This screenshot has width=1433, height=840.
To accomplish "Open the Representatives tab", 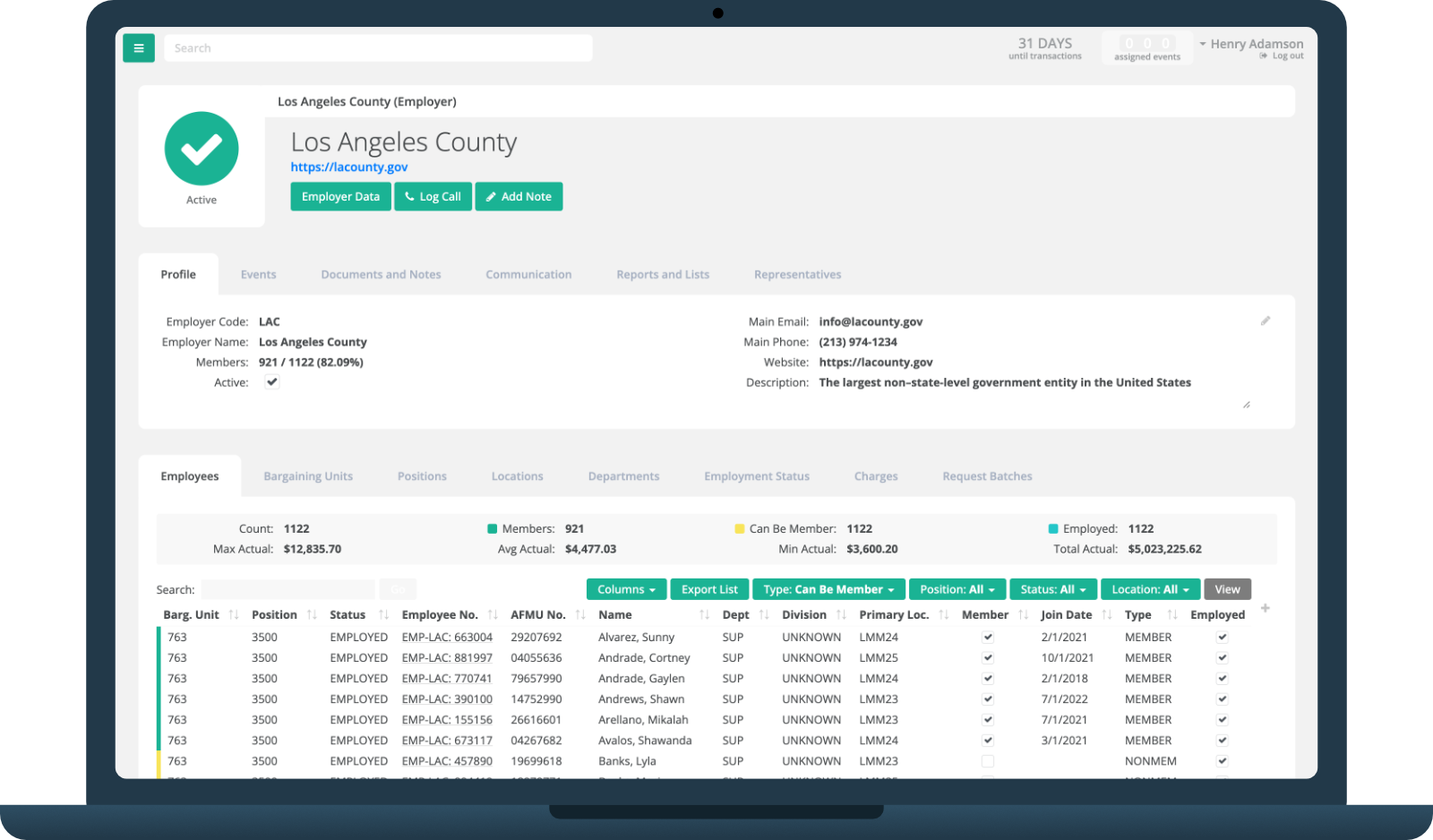I will point(797,275).
